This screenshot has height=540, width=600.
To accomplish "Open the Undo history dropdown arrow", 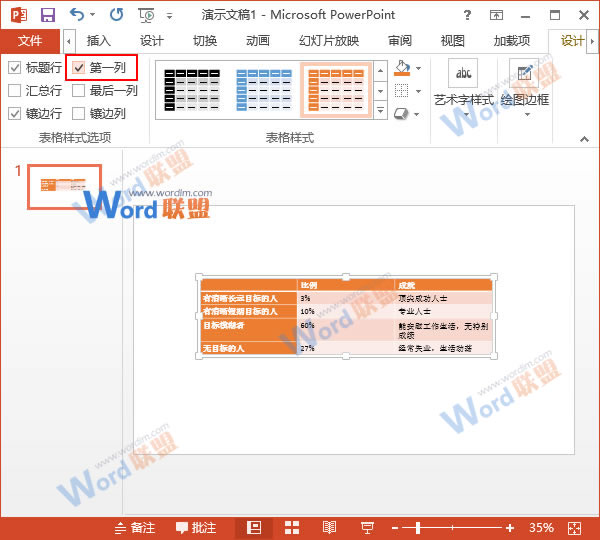I will [93, 15].
